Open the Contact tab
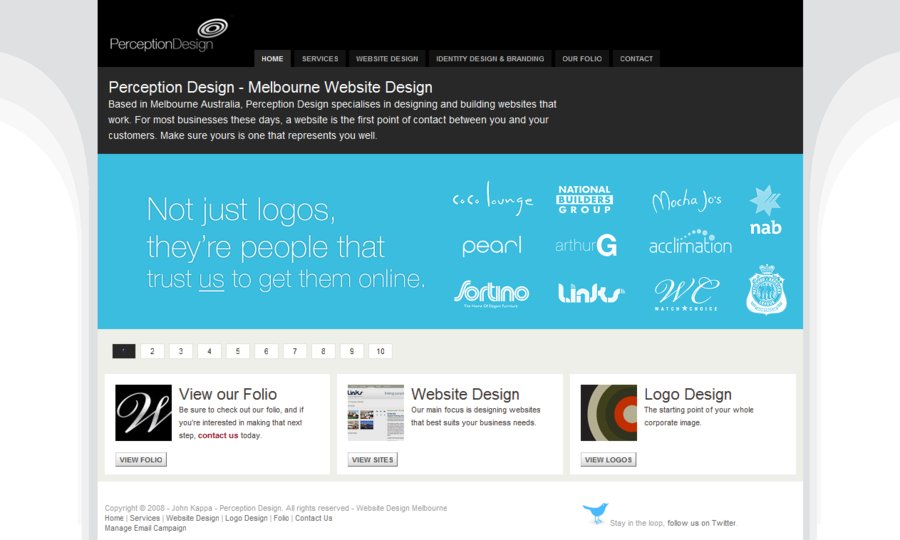 point(636,59)
